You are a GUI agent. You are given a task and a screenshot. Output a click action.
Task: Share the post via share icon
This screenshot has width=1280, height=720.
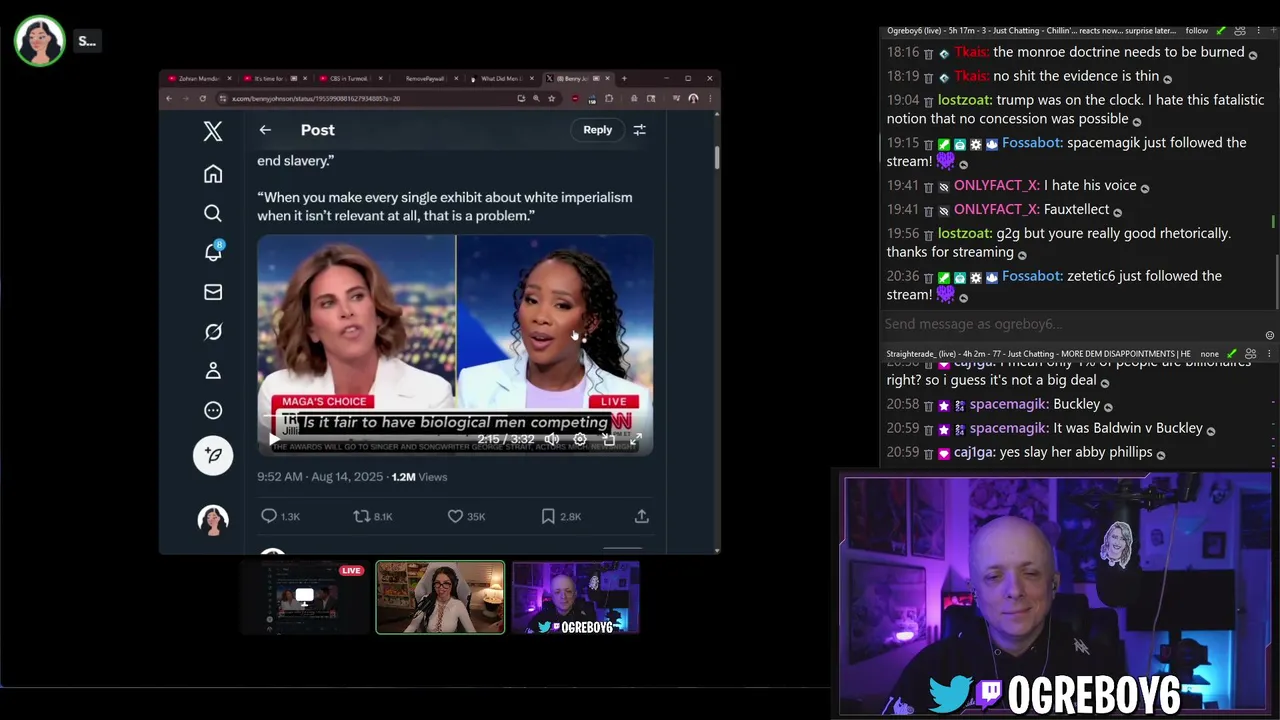point(642,516)
